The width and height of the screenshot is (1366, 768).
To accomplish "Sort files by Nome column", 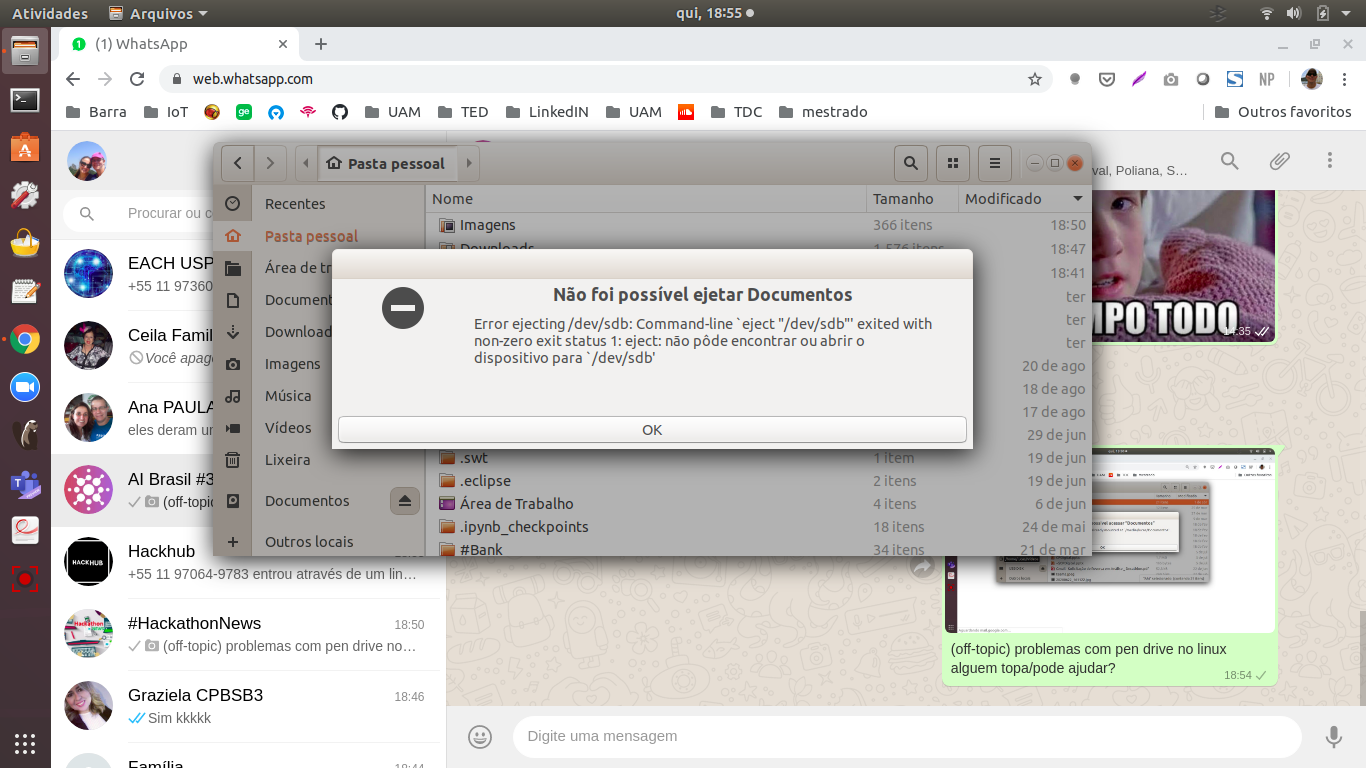I will [646, 199].
